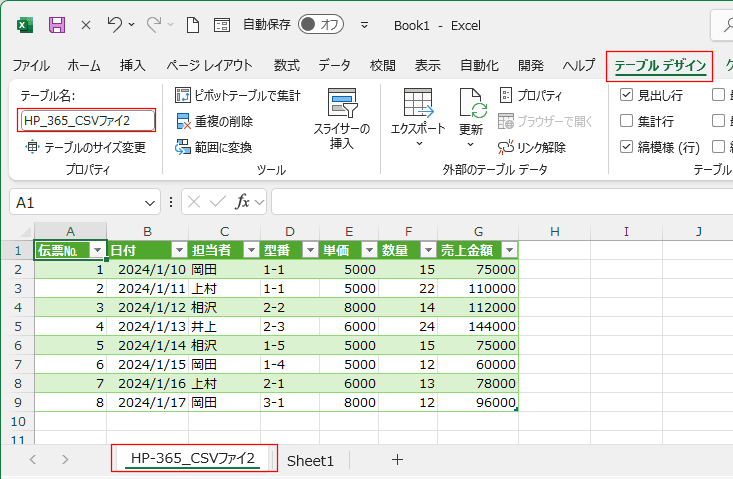
Task: Uncheck Header Row (見出し行) checkbox
Action: point(627,96)
